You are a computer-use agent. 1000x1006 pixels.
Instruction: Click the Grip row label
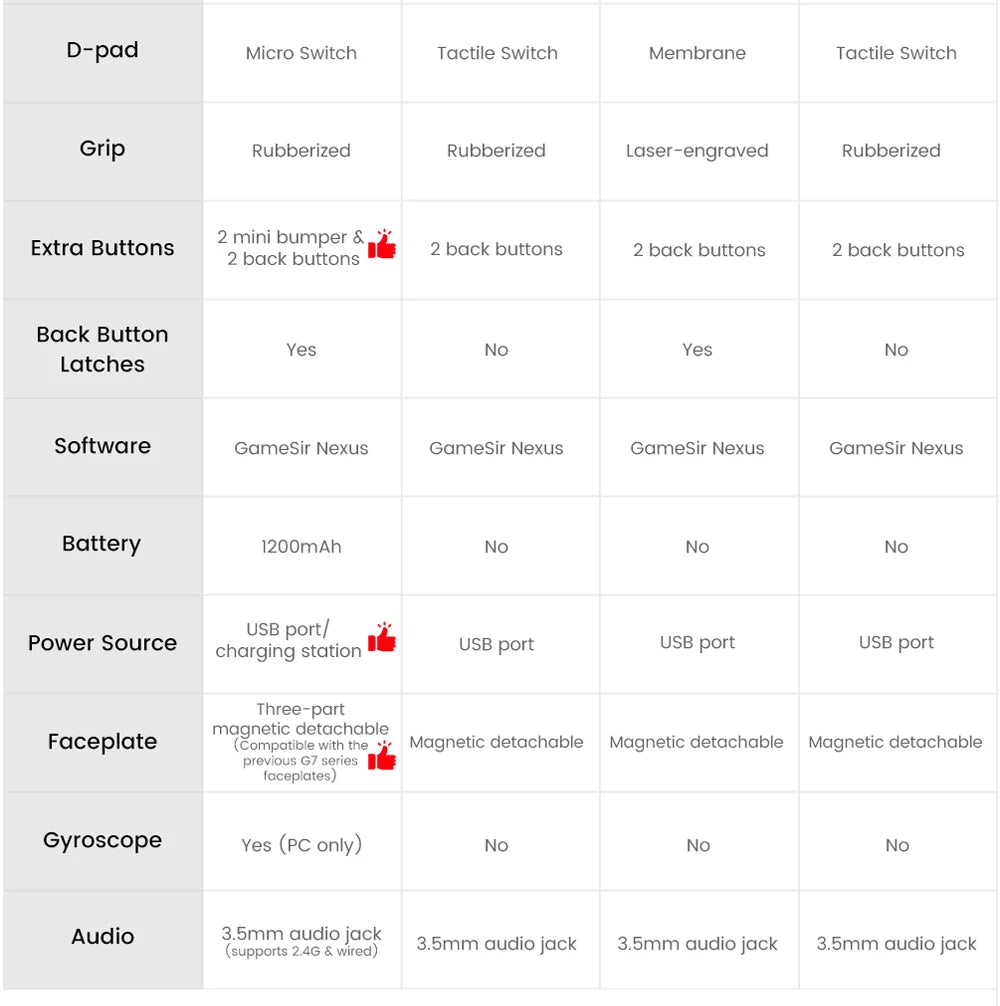click(x=102, y=149)
